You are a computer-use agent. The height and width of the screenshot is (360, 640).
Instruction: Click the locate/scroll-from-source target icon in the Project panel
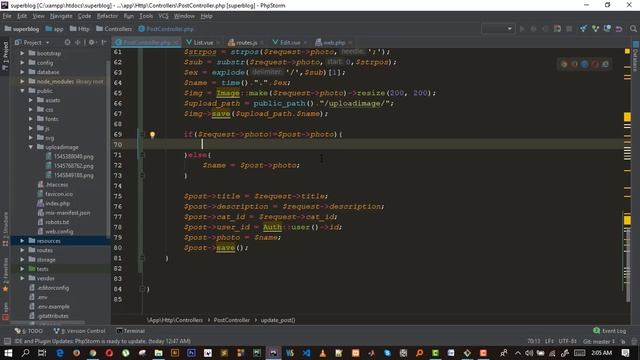click(x=67, y=42)
